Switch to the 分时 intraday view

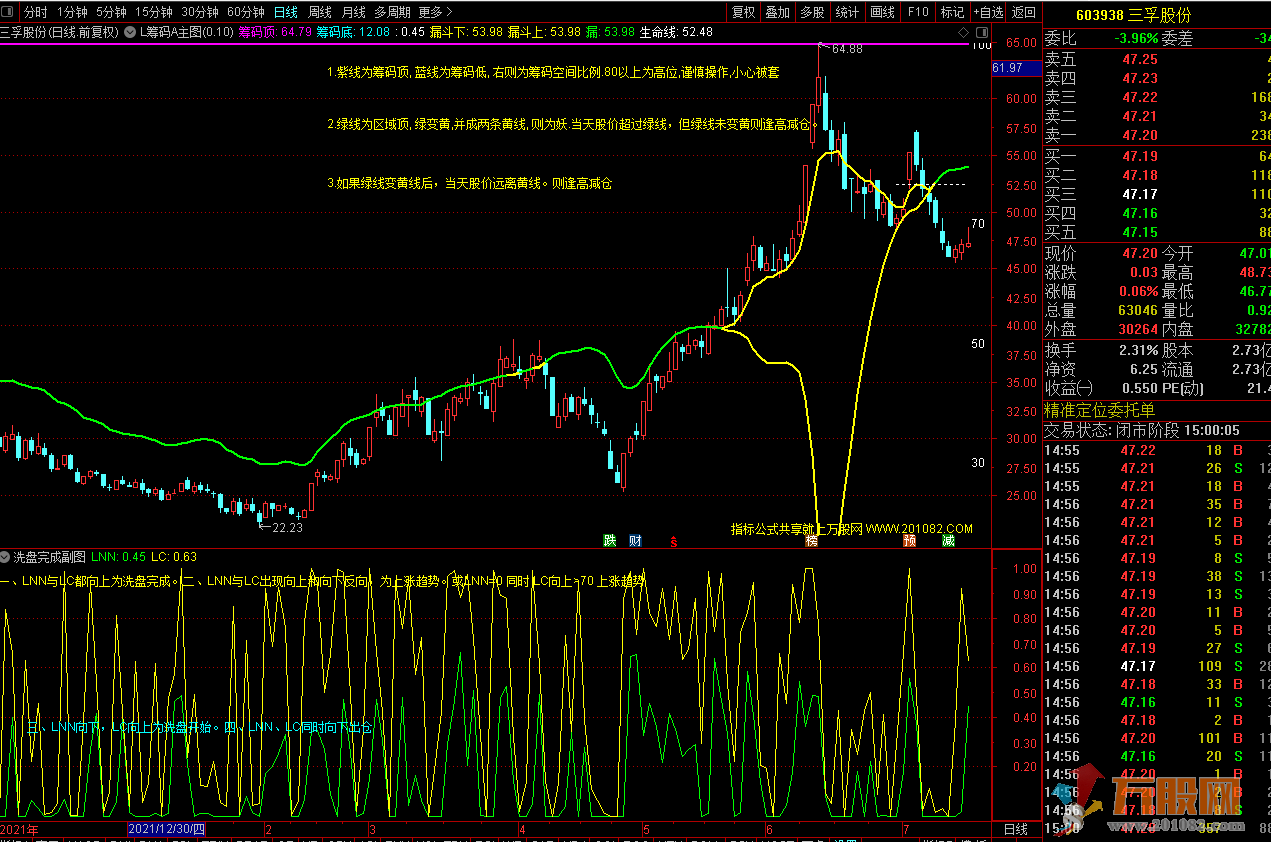pos(35,12)
